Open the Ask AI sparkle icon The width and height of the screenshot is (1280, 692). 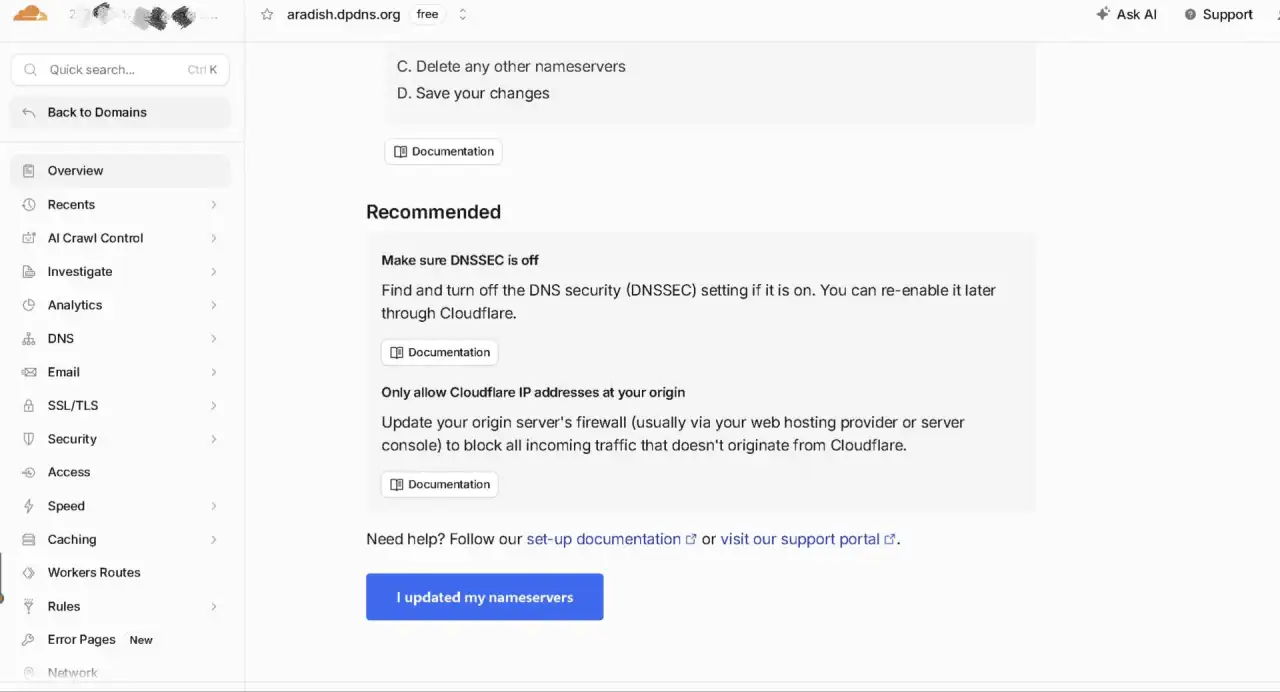(x=1103, y=14)
